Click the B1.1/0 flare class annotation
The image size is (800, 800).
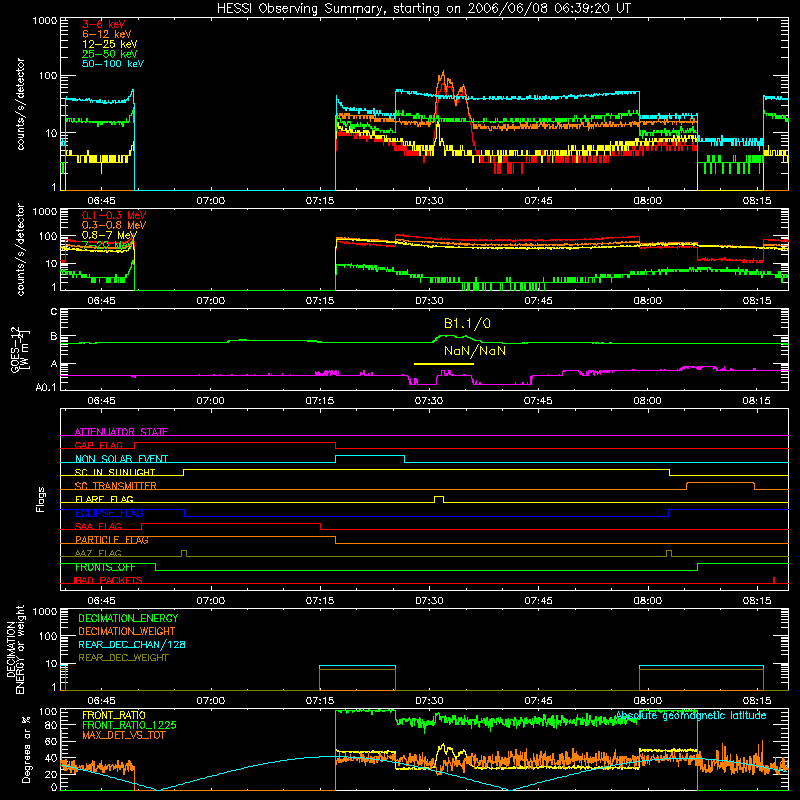[467, 323]
